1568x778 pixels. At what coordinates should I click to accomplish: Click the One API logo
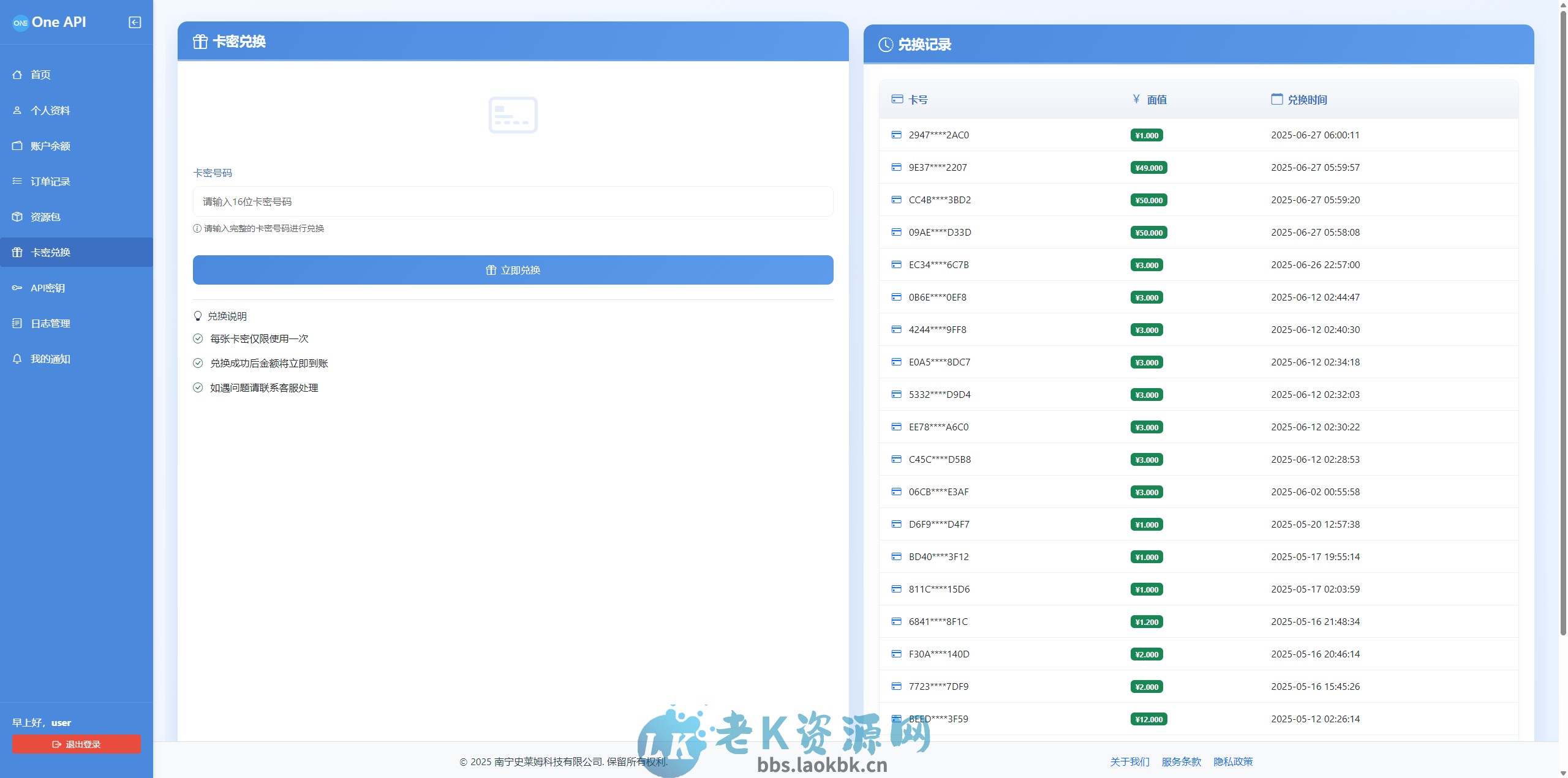51,22
